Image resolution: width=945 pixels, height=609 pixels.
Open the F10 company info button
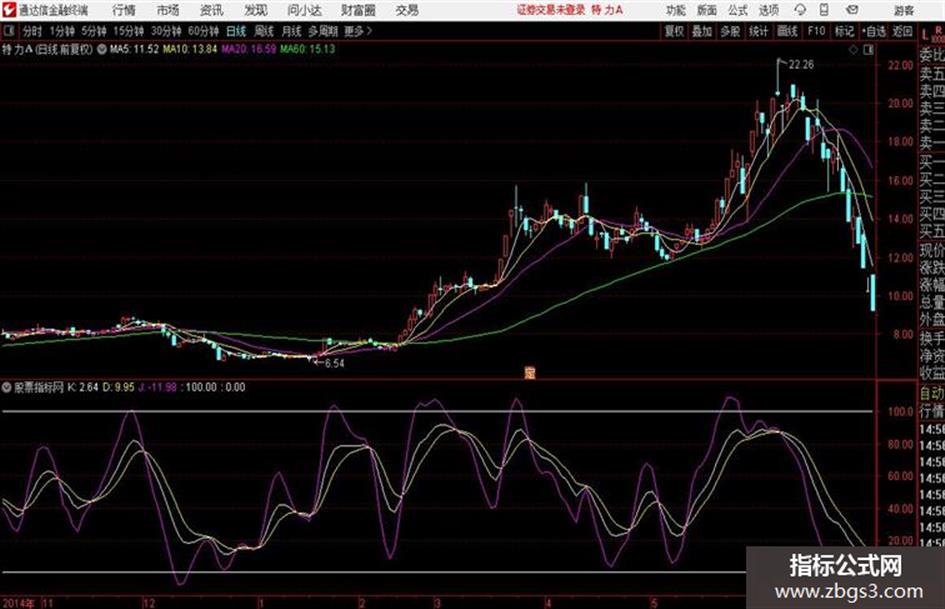(816, 31)
